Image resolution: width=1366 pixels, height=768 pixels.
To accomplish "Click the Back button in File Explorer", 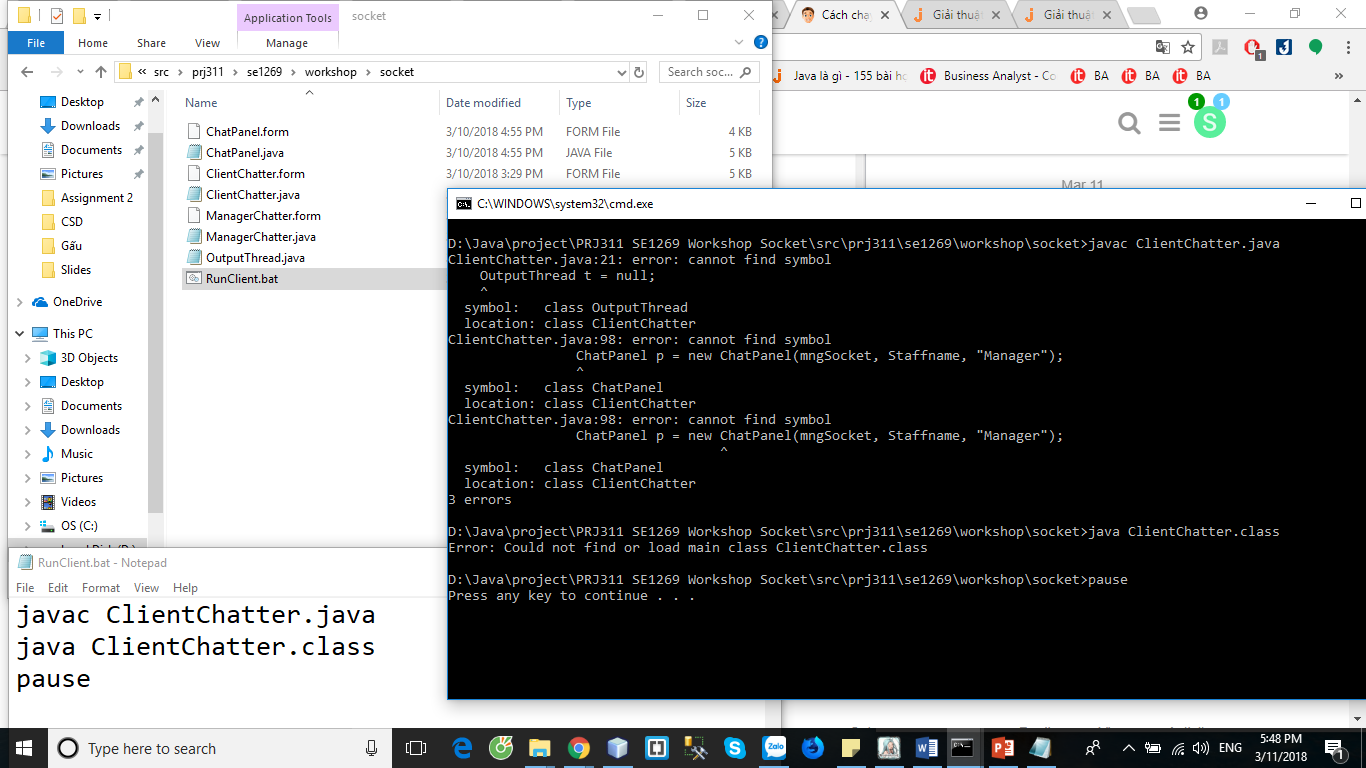I will (26, 71).
